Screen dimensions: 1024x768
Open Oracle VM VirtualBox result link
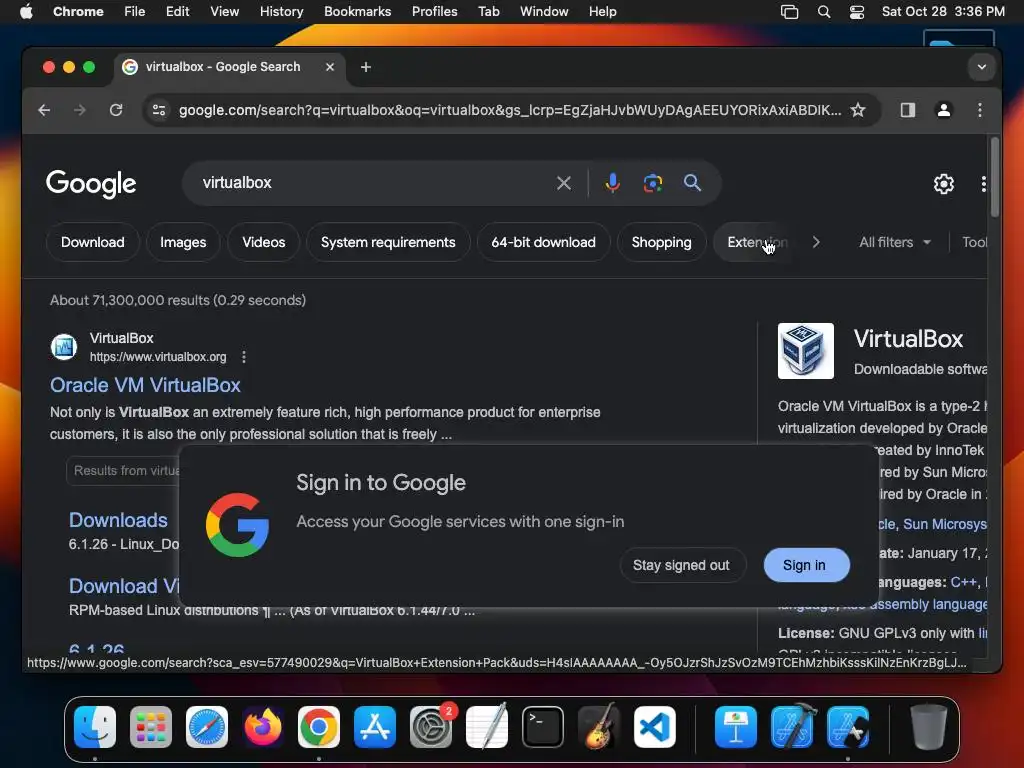pos(145,385)
